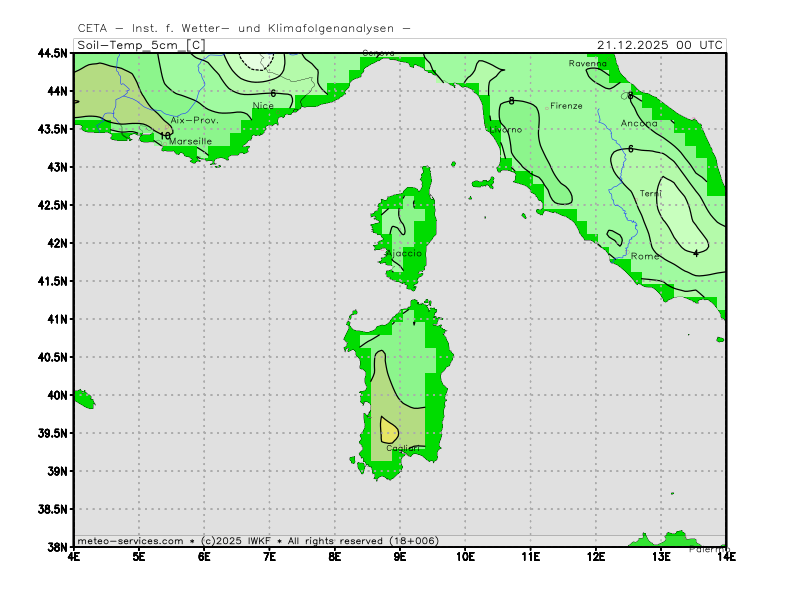Click the Cagliari label on Sardinia
The width and height of the screenshot is (800, 600).
[403, 448]
